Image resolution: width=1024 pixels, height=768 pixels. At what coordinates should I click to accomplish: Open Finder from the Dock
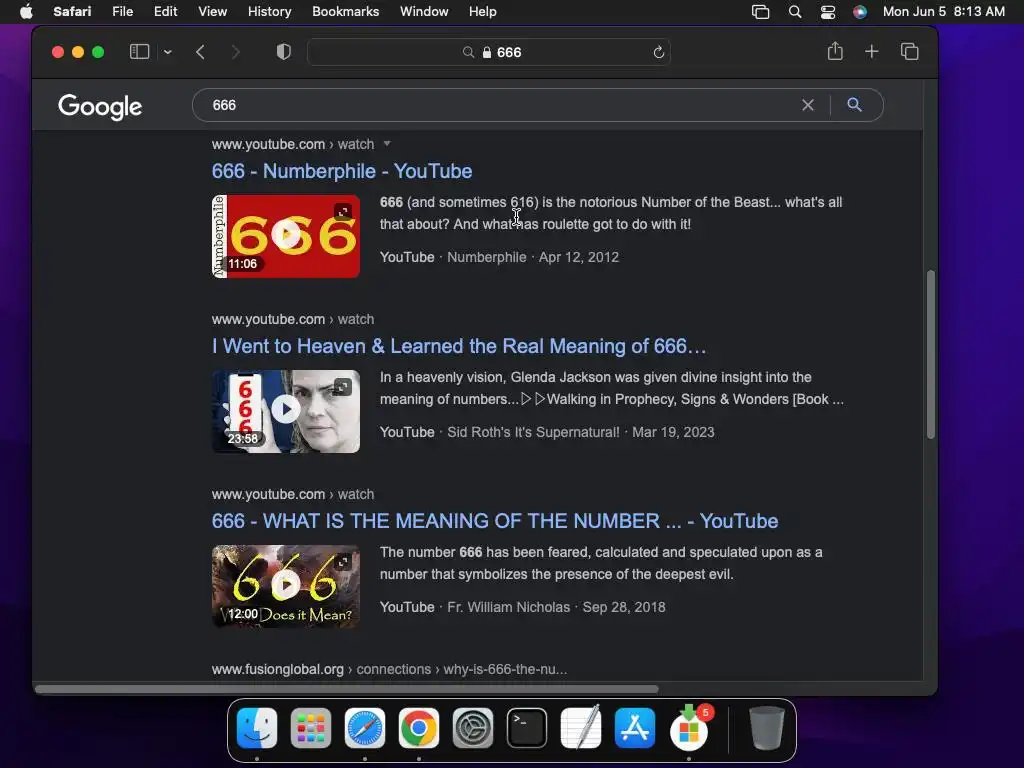(257, 728)
